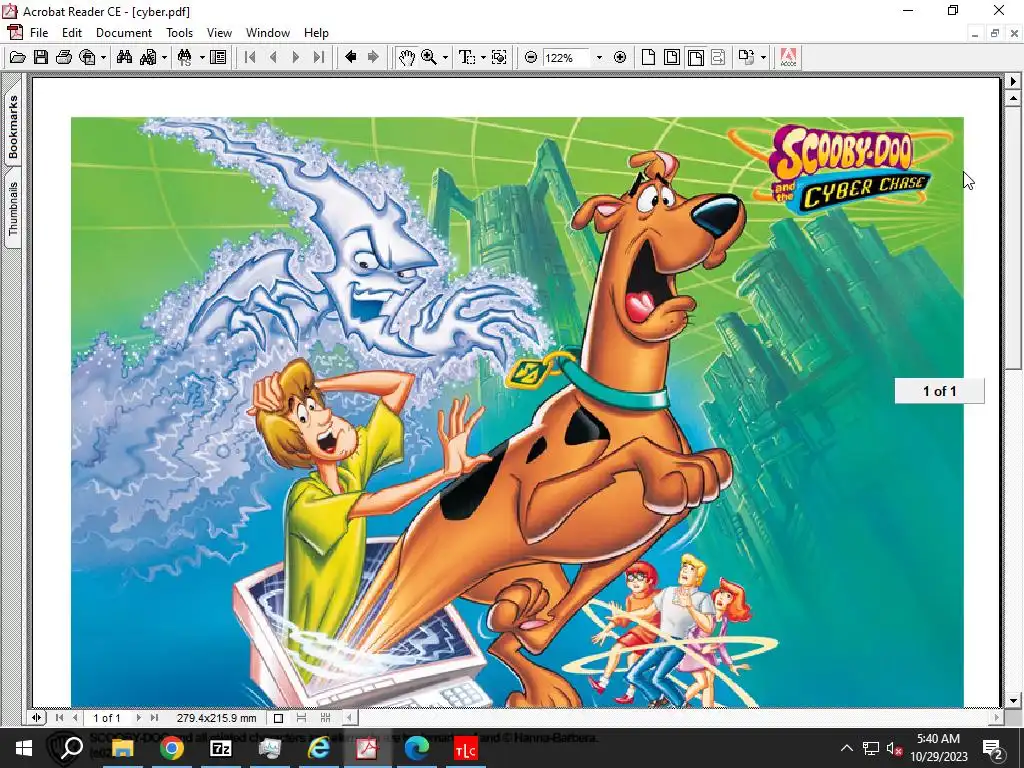This screenshot has height=768, width=1024.
Task: Open the Tools menu
Action: pos(179,33)
